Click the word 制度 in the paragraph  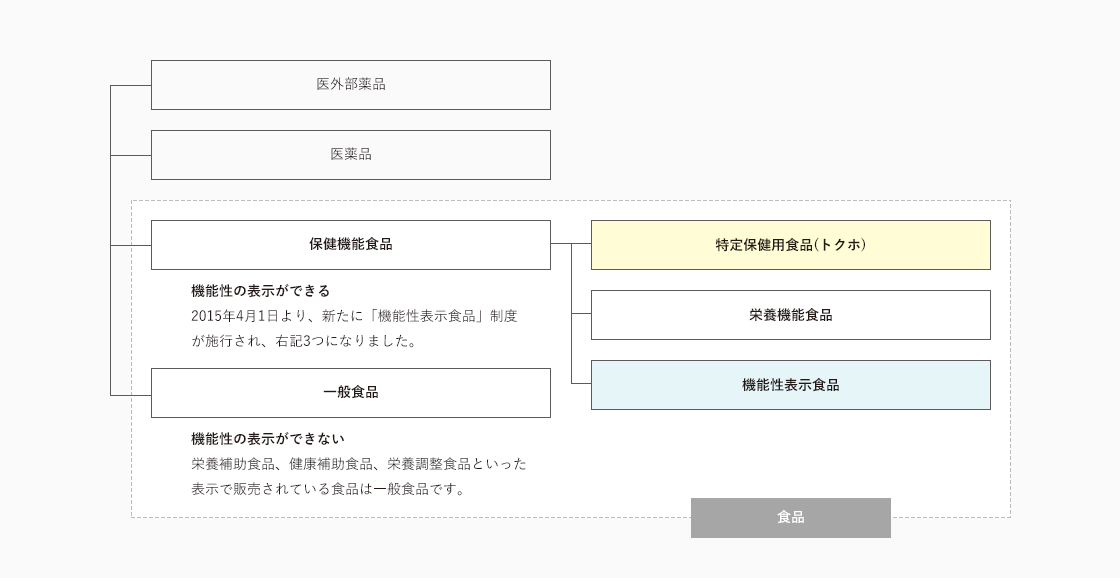(504, 316)
